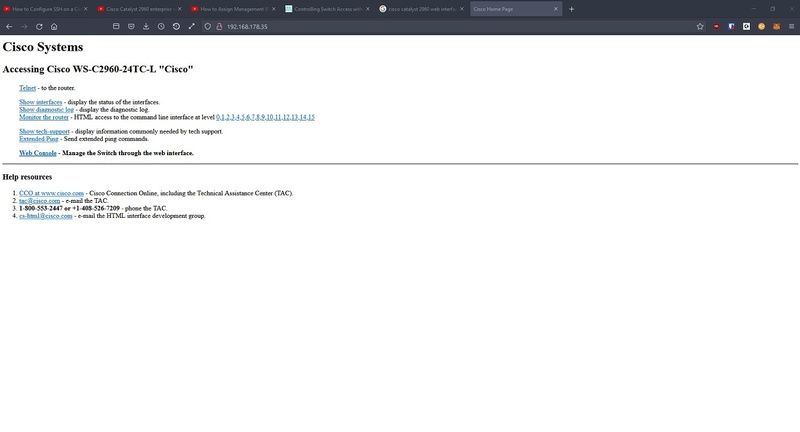Screen dimensions: 800x432
Task: Click the fox-shaped extension icon
Action: 777,27
